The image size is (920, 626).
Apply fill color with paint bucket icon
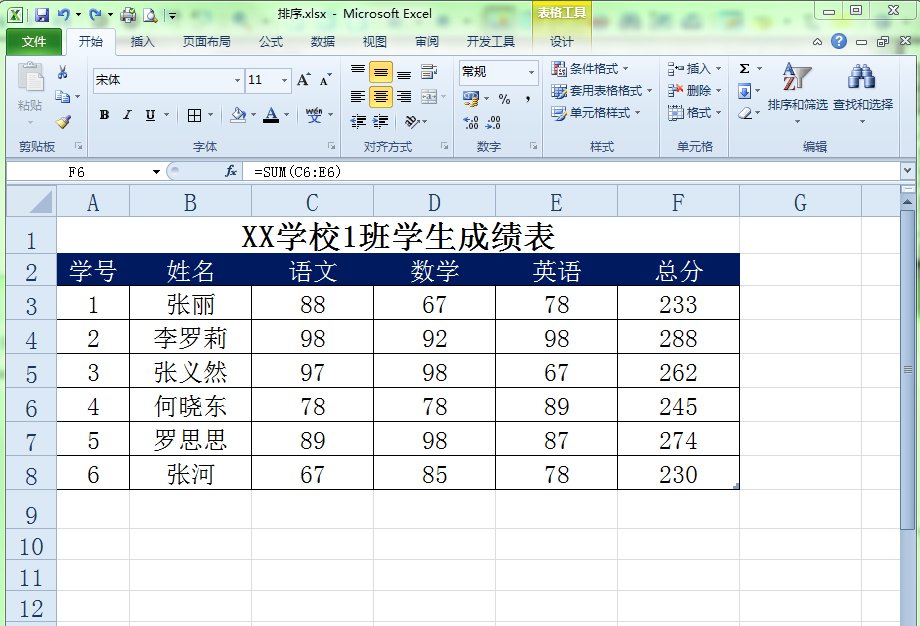[x=238, y=115]
